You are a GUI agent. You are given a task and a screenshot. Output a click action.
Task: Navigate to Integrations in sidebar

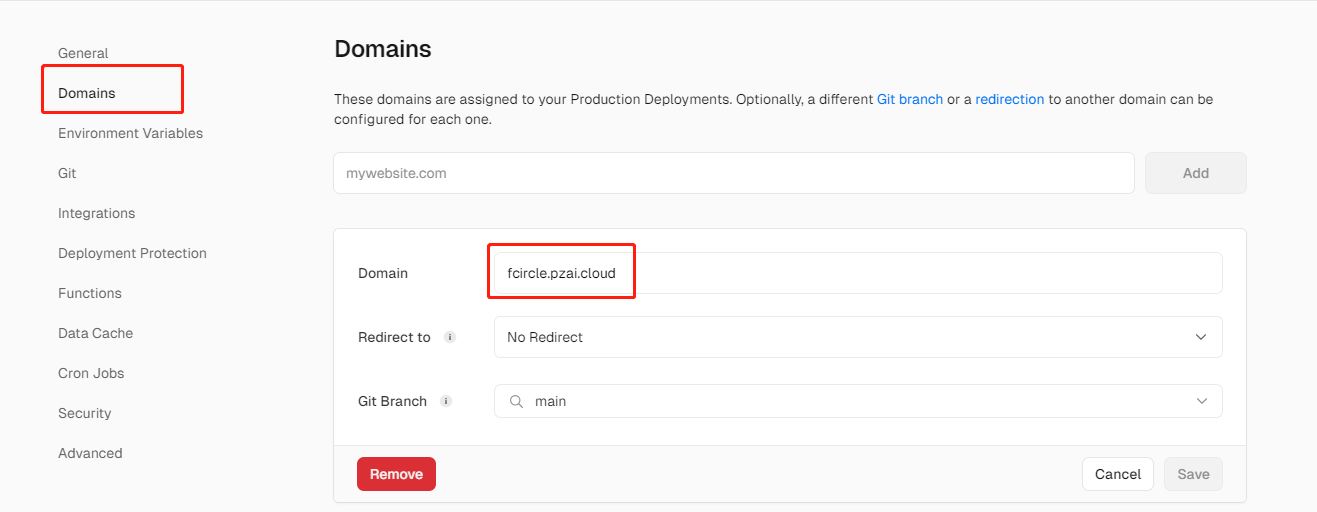tap(96, 213)
